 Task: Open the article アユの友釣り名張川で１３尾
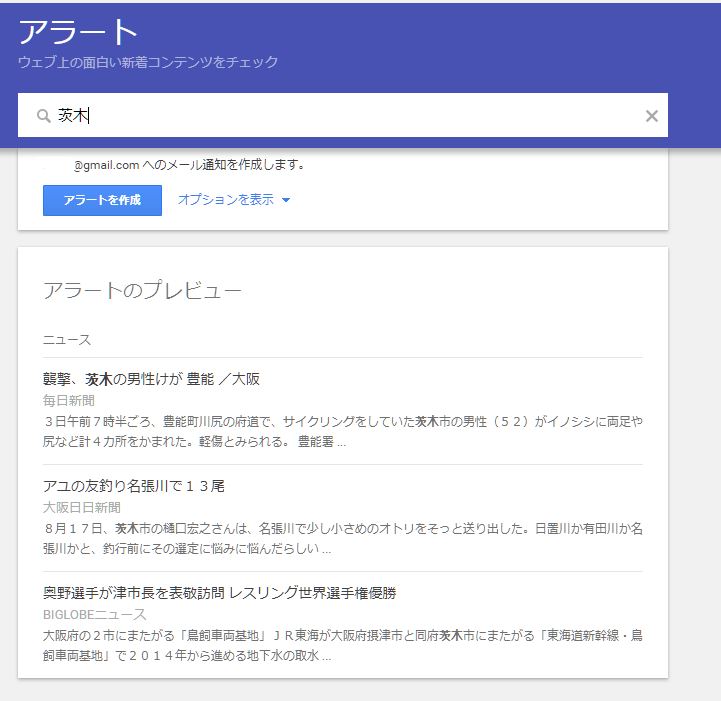tap(133, 486)
